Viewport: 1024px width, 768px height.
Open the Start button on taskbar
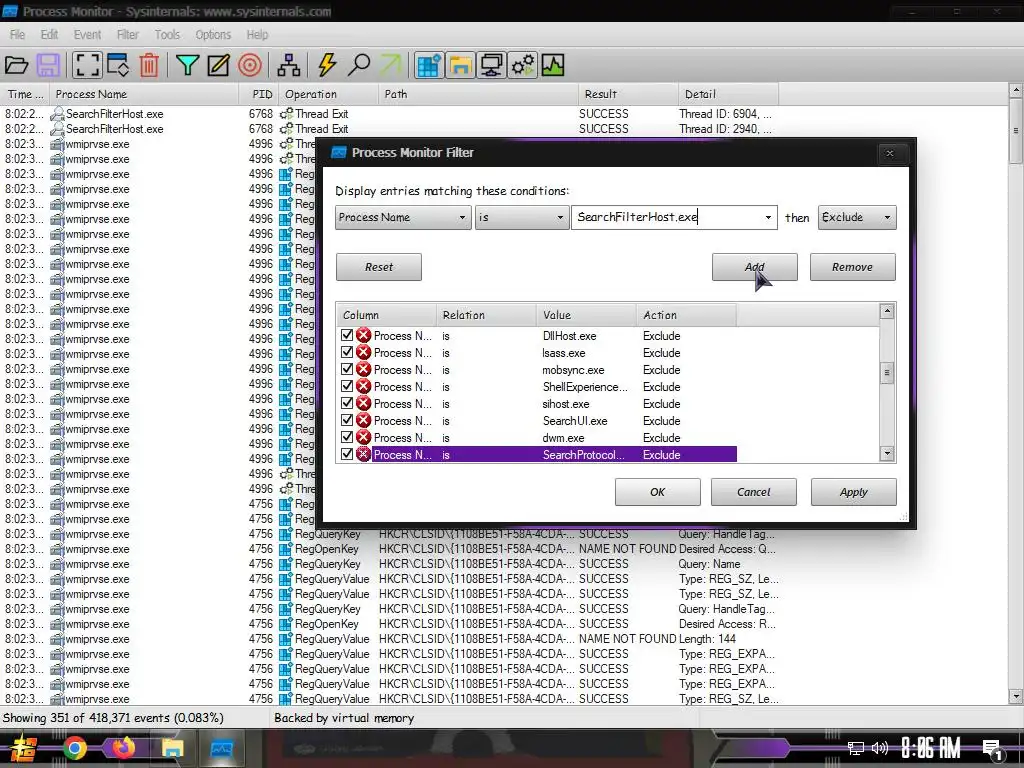tap(24, 748)
